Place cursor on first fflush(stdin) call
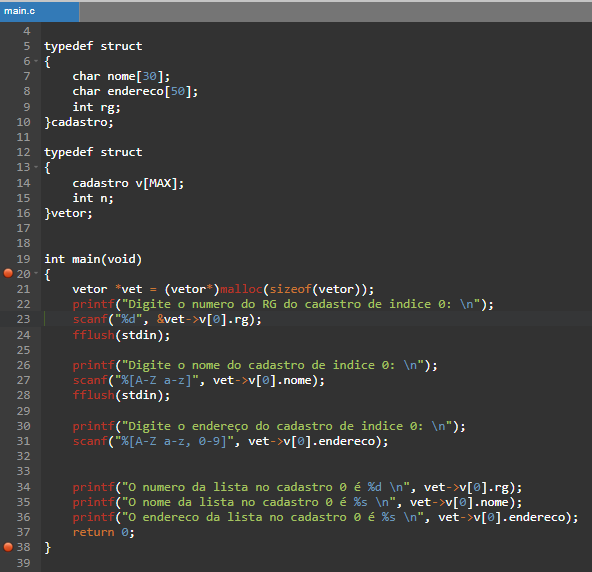 [121, 335]
